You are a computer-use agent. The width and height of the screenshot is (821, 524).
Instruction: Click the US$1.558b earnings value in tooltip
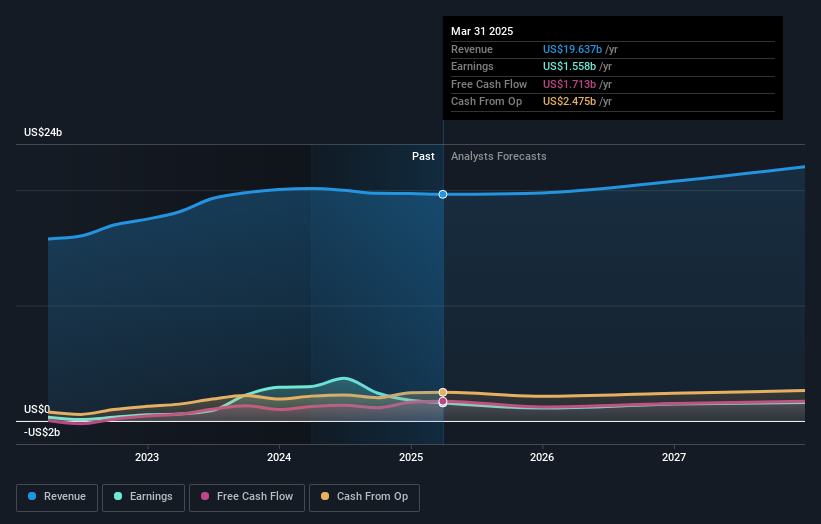[x=569, y=66]
